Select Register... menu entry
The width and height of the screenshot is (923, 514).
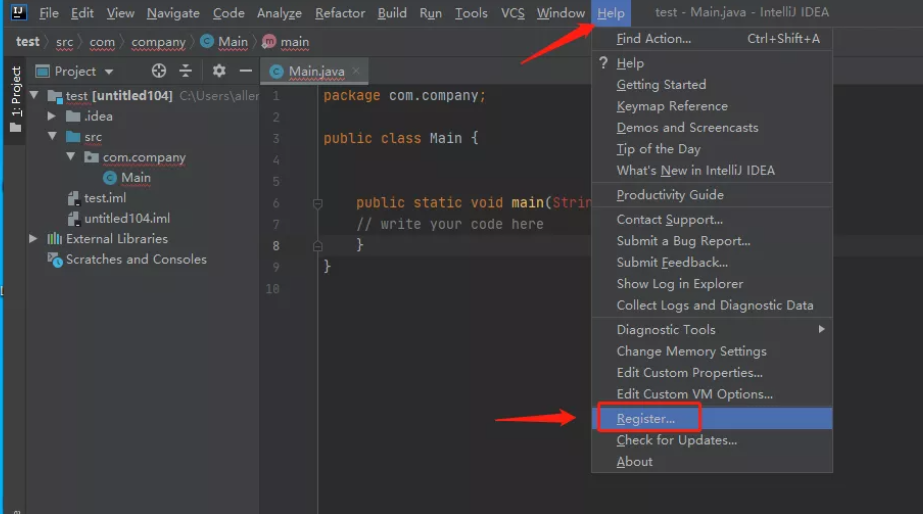click(712, 419)
